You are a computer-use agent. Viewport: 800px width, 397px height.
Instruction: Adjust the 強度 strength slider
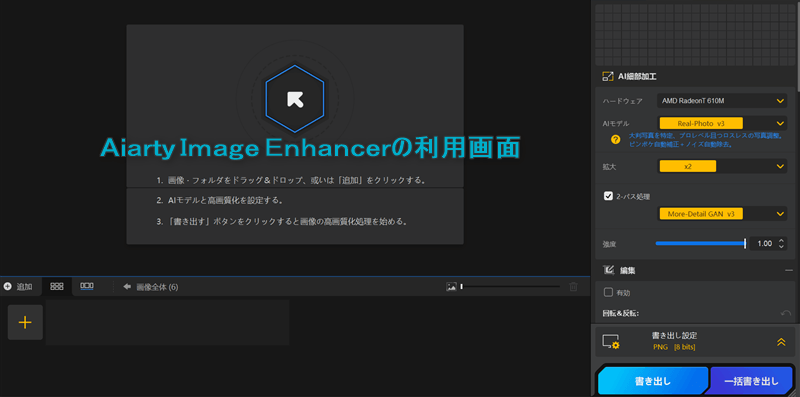[701, 243]
